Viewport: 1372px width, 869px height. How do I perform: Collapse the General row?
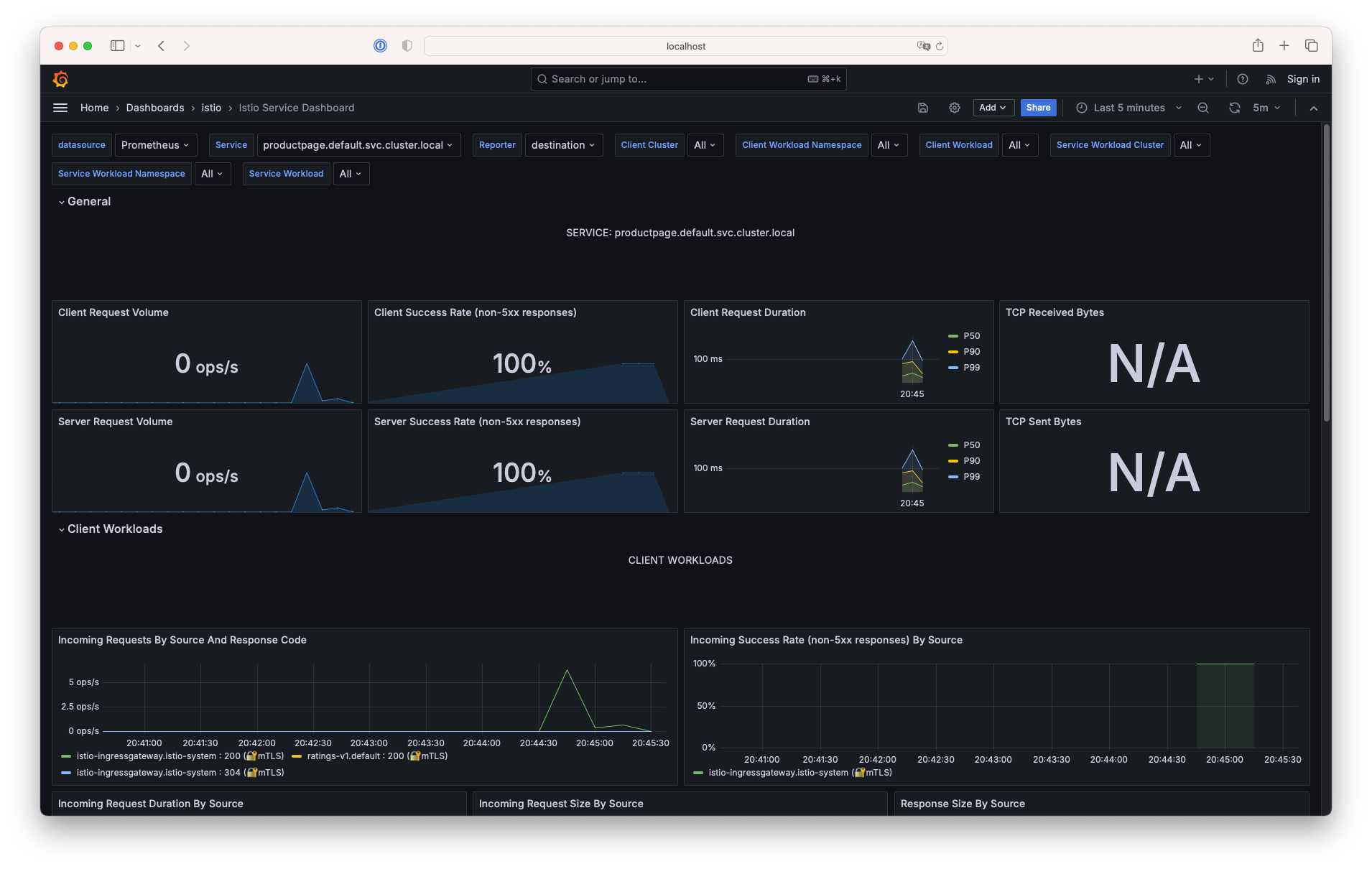pyautogui.click(x=84, y=202)
